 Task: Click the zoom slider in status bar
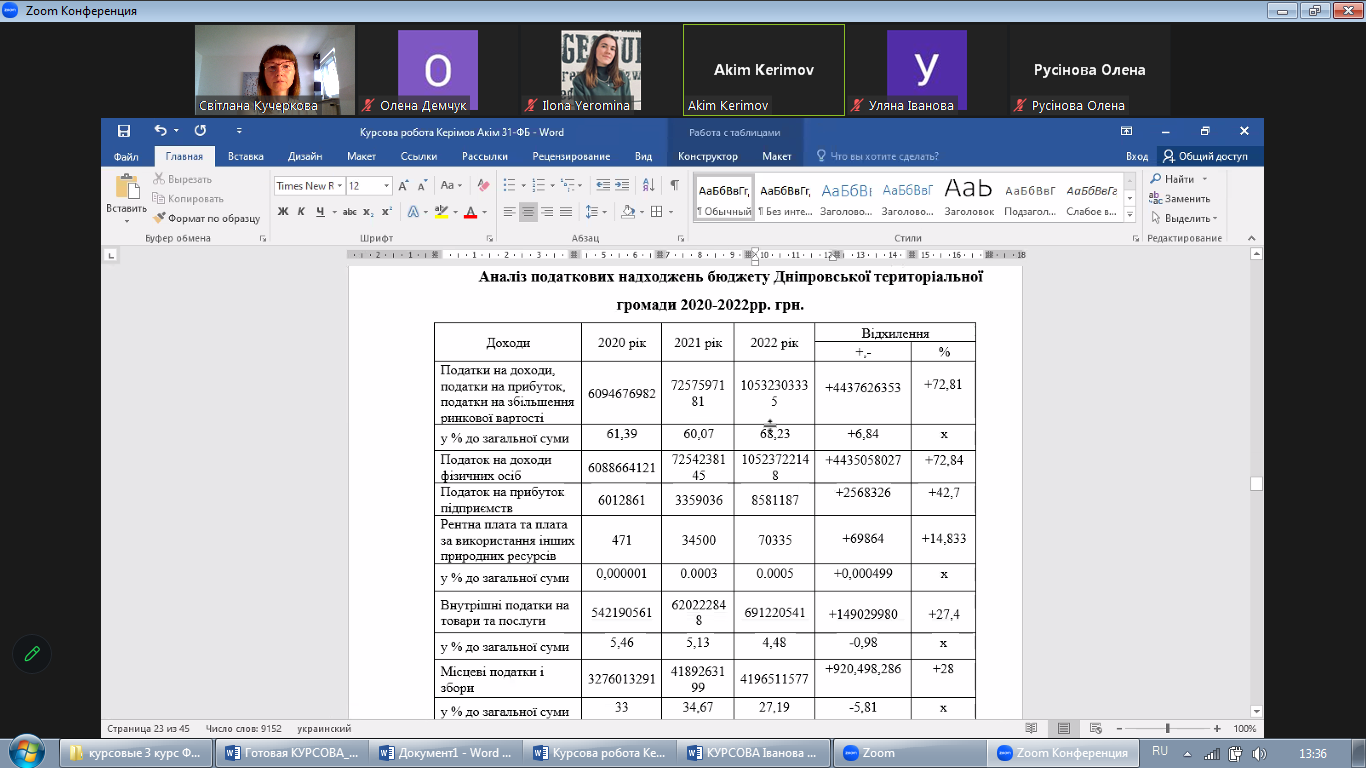click(x=1167, y=729)
